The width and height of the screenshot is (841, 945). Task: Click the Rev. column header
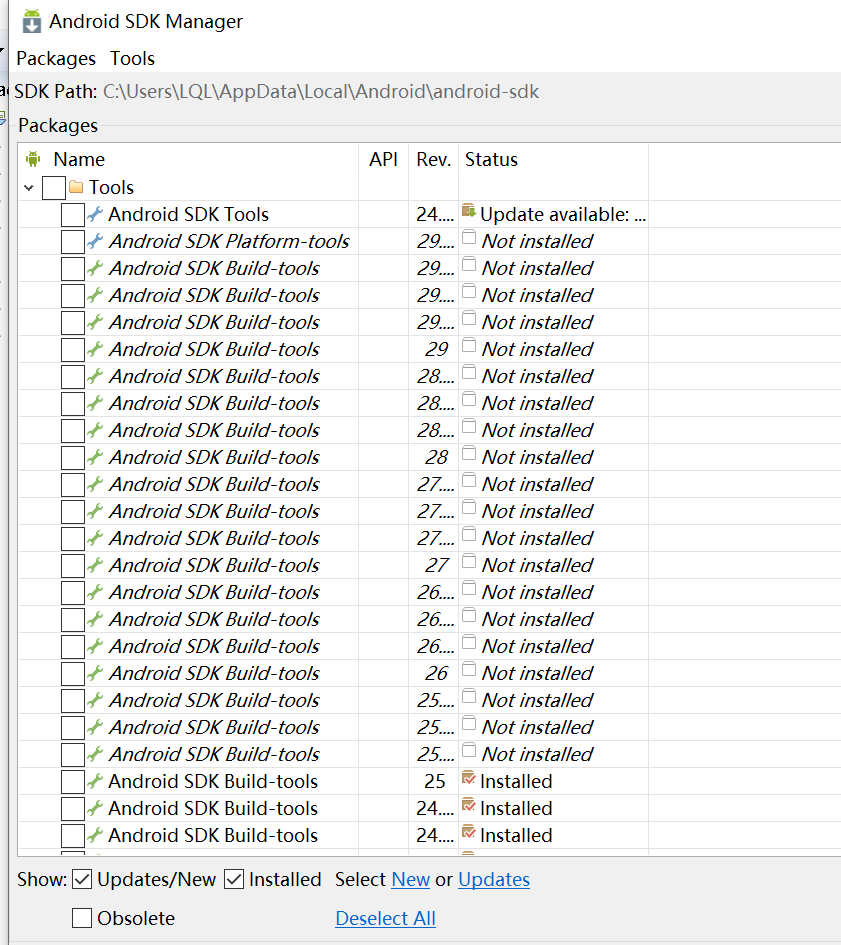[433, 159]
